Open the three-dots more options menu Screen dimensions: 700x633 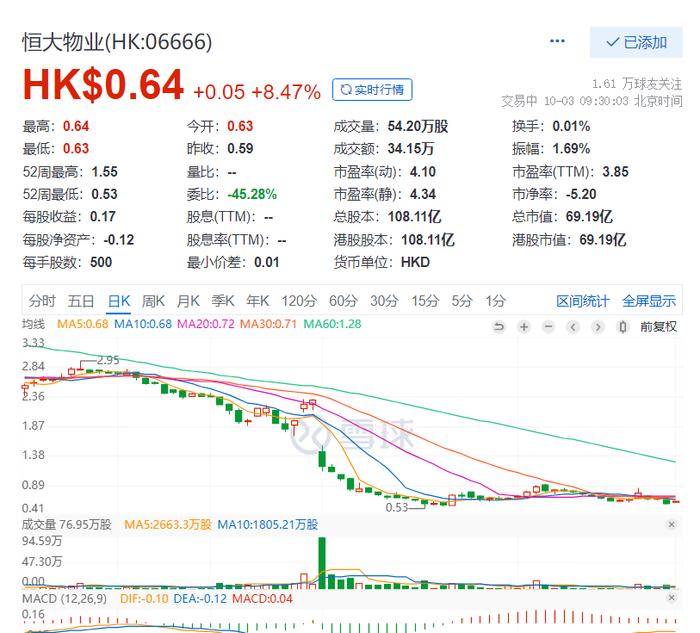point(557,41)
